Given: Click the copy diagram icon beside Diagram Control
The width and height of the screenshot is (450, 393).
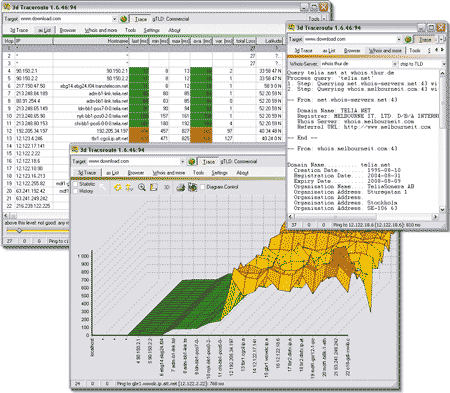Looking at the screenshot, I should point(192,187).
